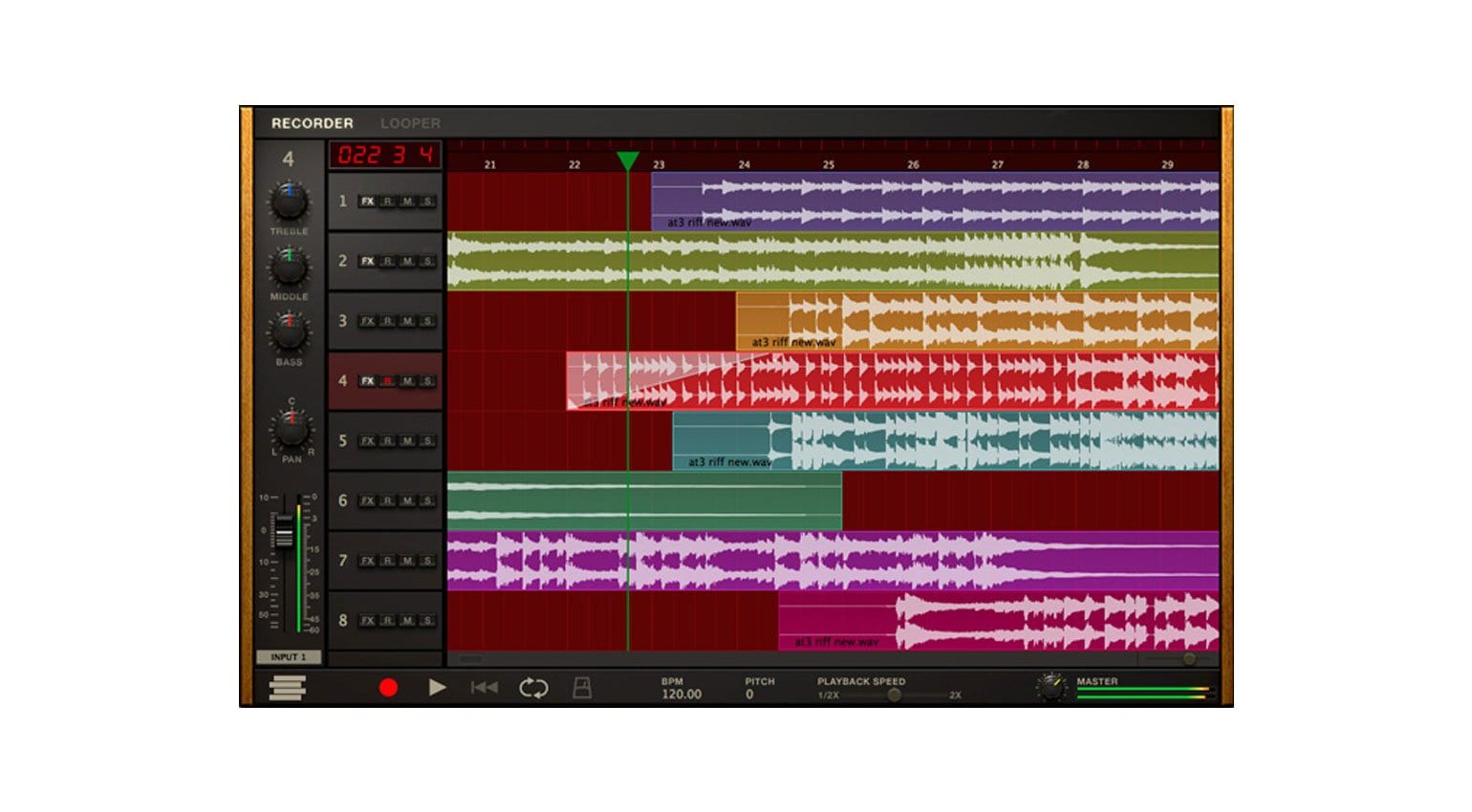Click the Master volume knob

pyautogui.click(x=1052, y=687)
